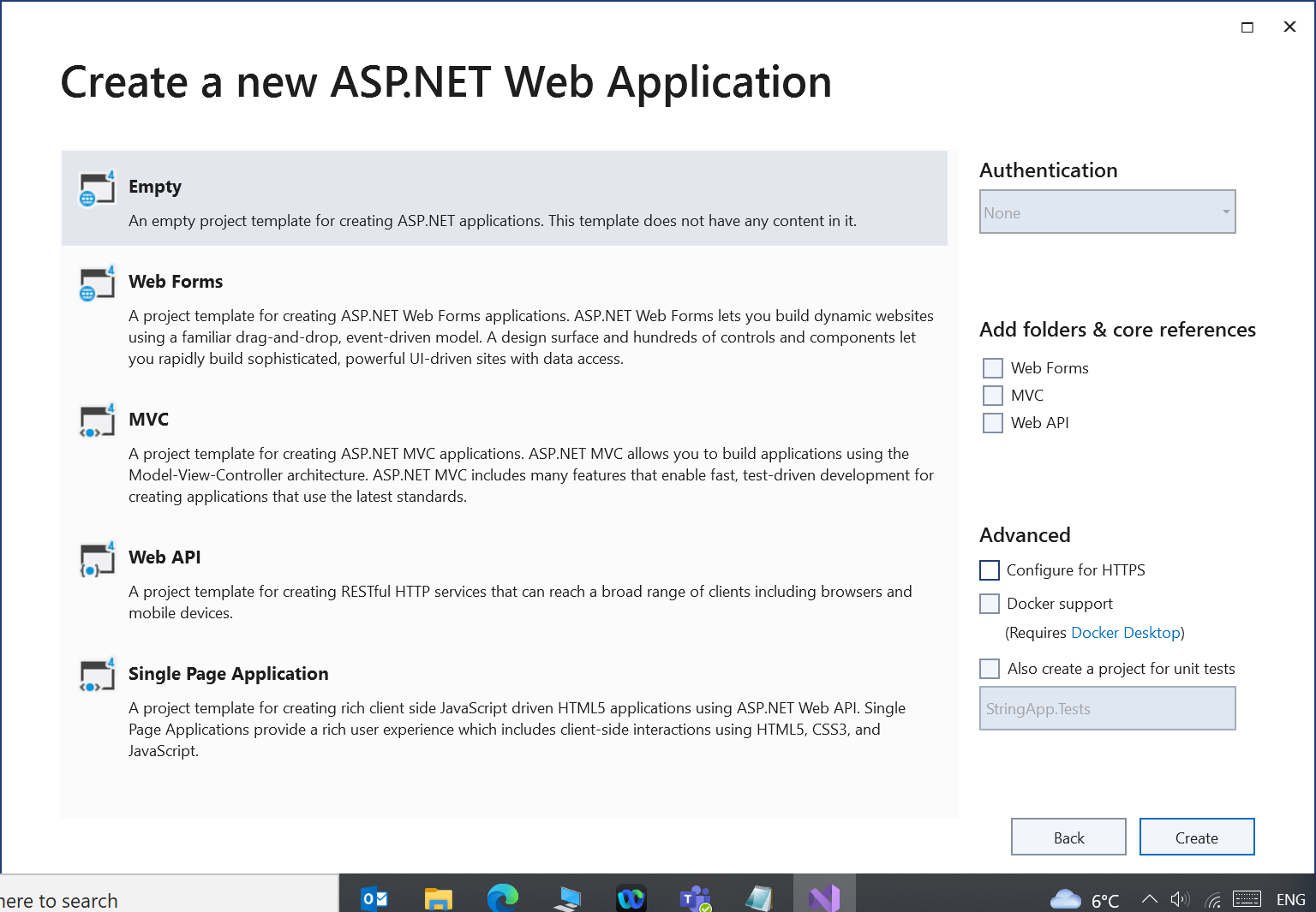1316x912 pixels.
Task: Toggle Docker support on
Action: [x=989, y=603]
